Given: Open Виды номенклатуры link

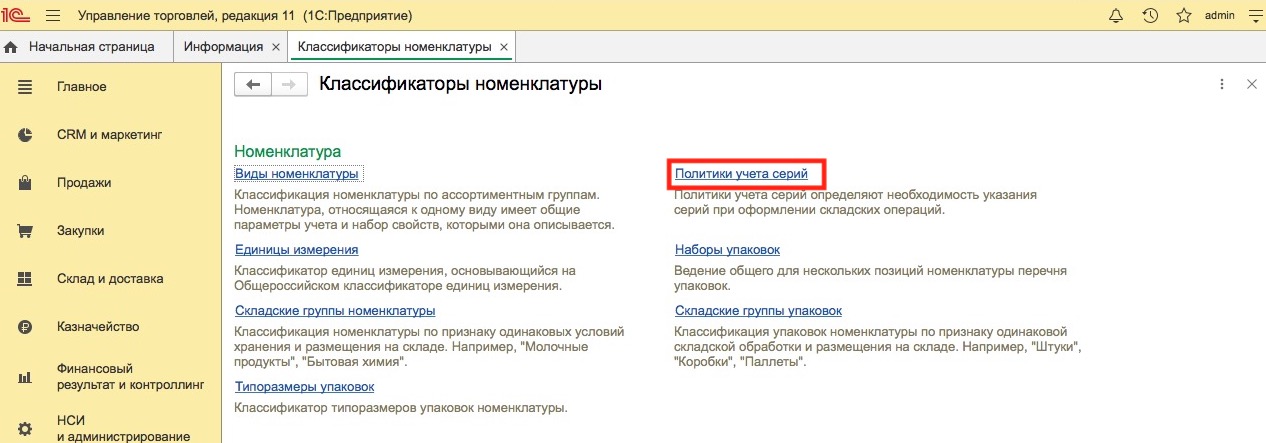Looking at the screenshot, I should click(296, 174).
